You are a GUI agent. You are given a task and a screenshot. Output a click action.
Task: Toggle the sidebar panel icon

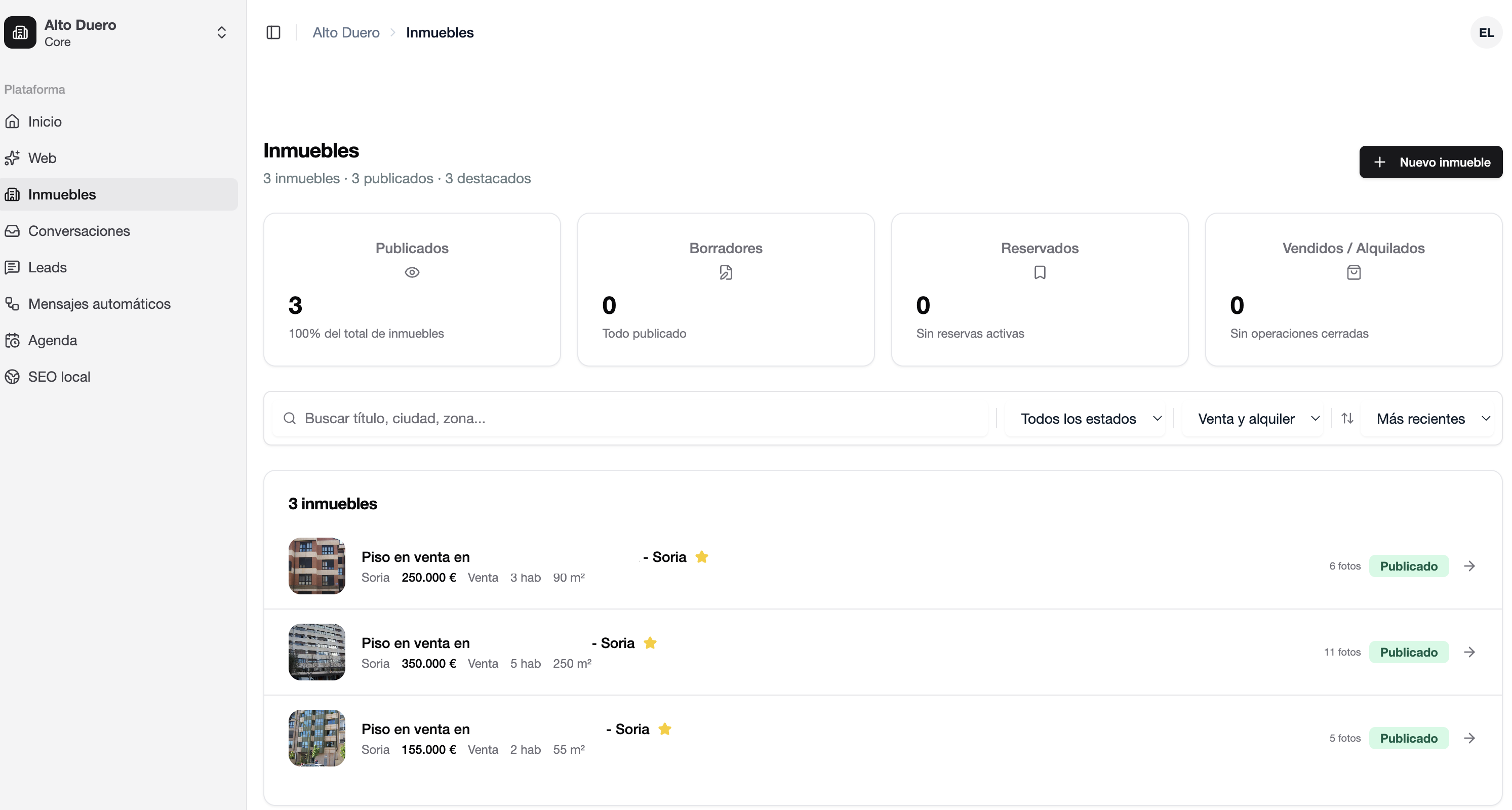coord(273,32)
